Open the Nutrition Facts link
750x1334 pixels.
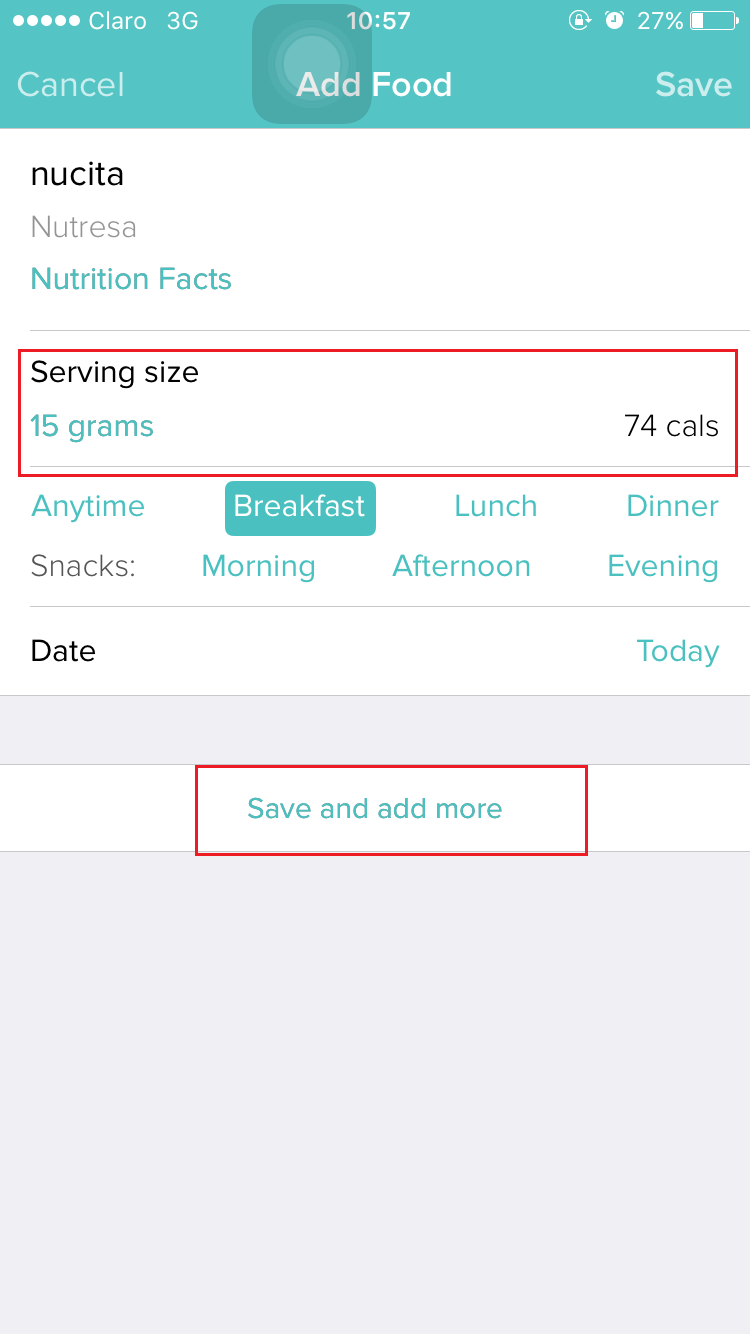tap(131, 279)
